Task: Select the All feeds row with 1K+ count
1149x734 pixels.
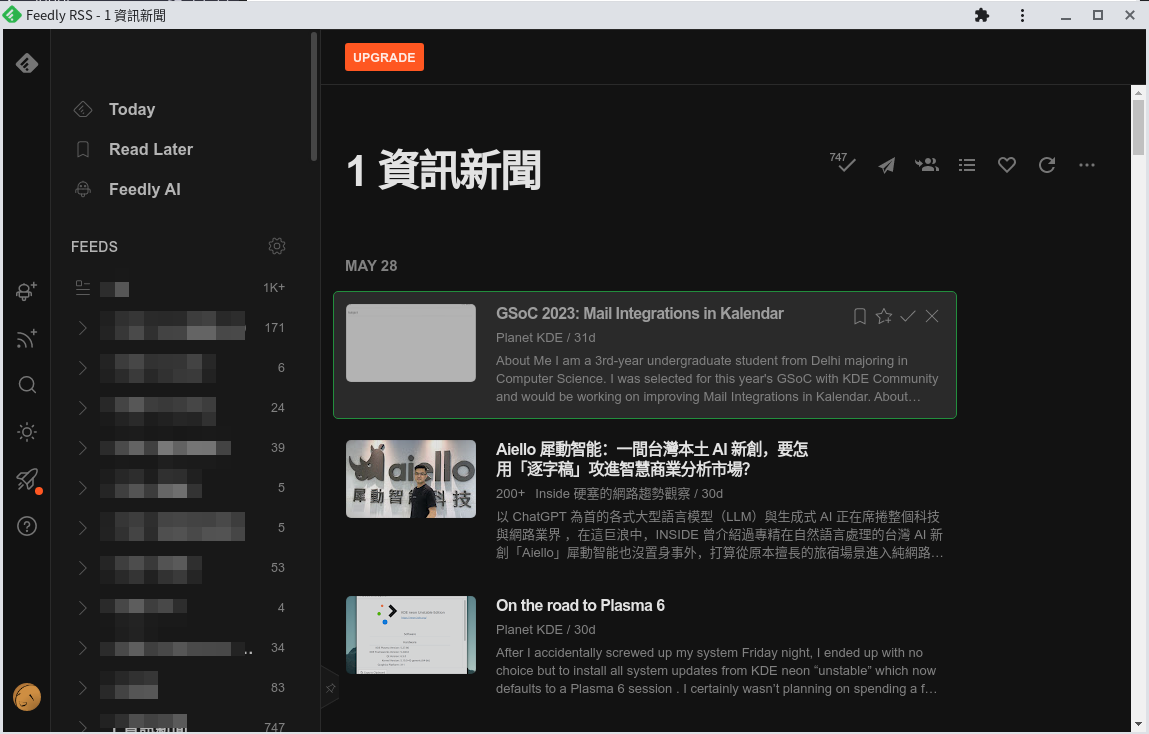Action: [x=180, y=288]
